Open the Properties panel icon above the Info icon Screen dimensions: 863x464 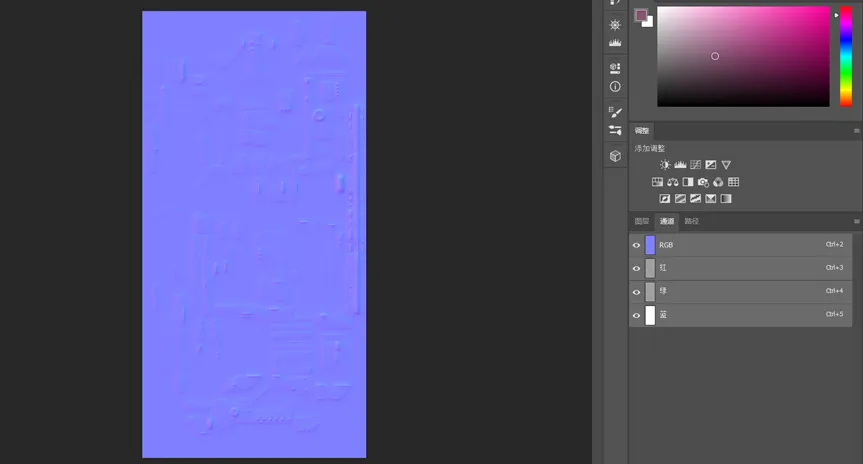point(615,68)
